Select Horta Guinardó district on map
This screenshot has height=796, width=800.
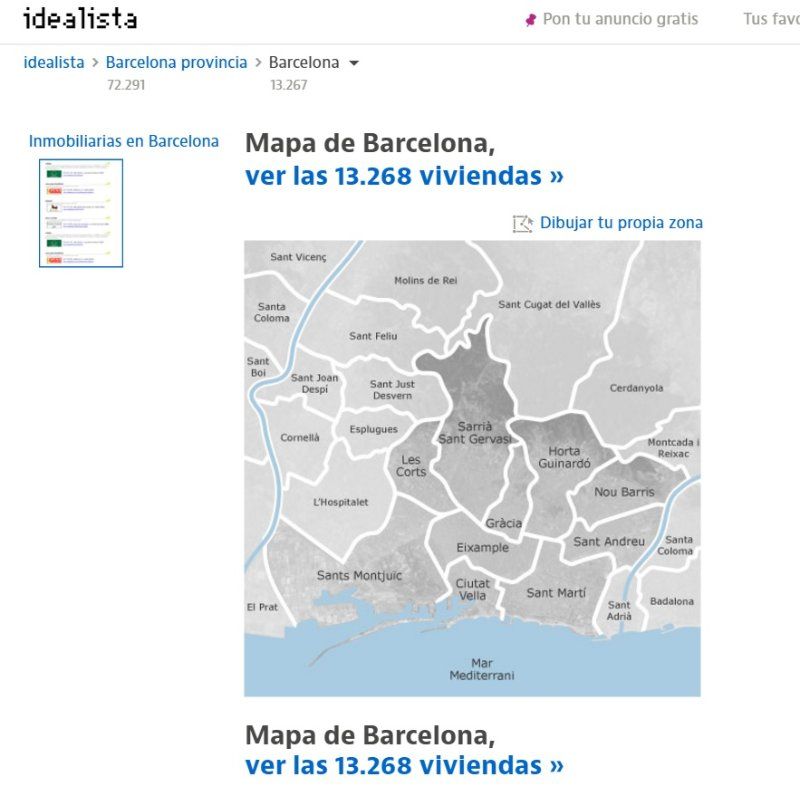tap(564, 457)
